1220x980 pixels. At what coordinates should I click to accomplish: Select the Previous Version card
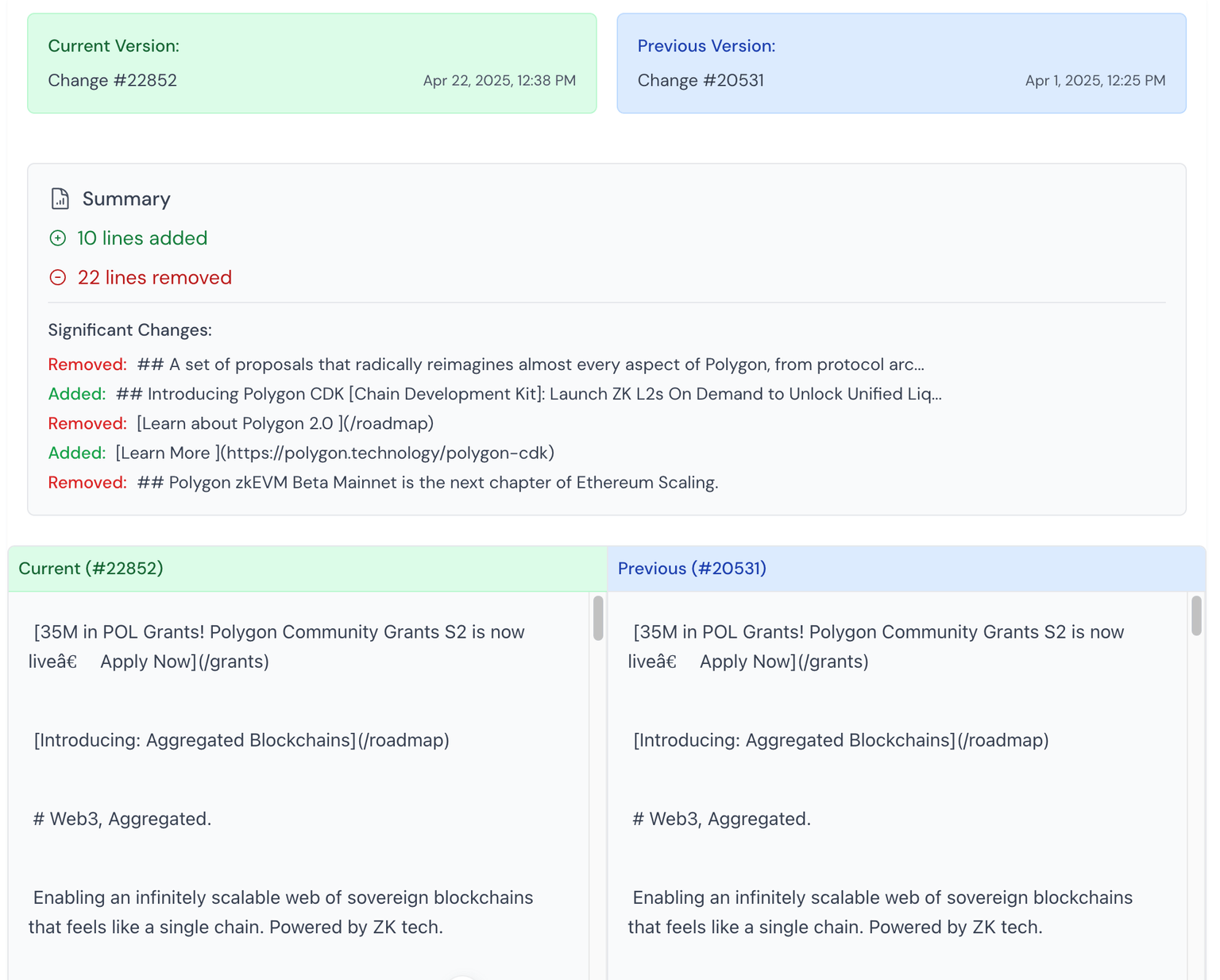[901, 64]
